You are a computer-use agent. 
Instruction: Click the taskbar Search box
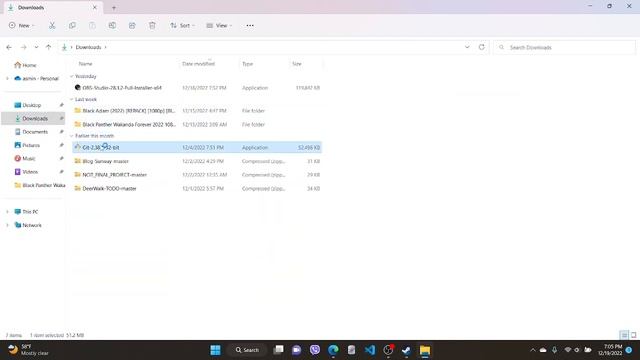(247, 350)
